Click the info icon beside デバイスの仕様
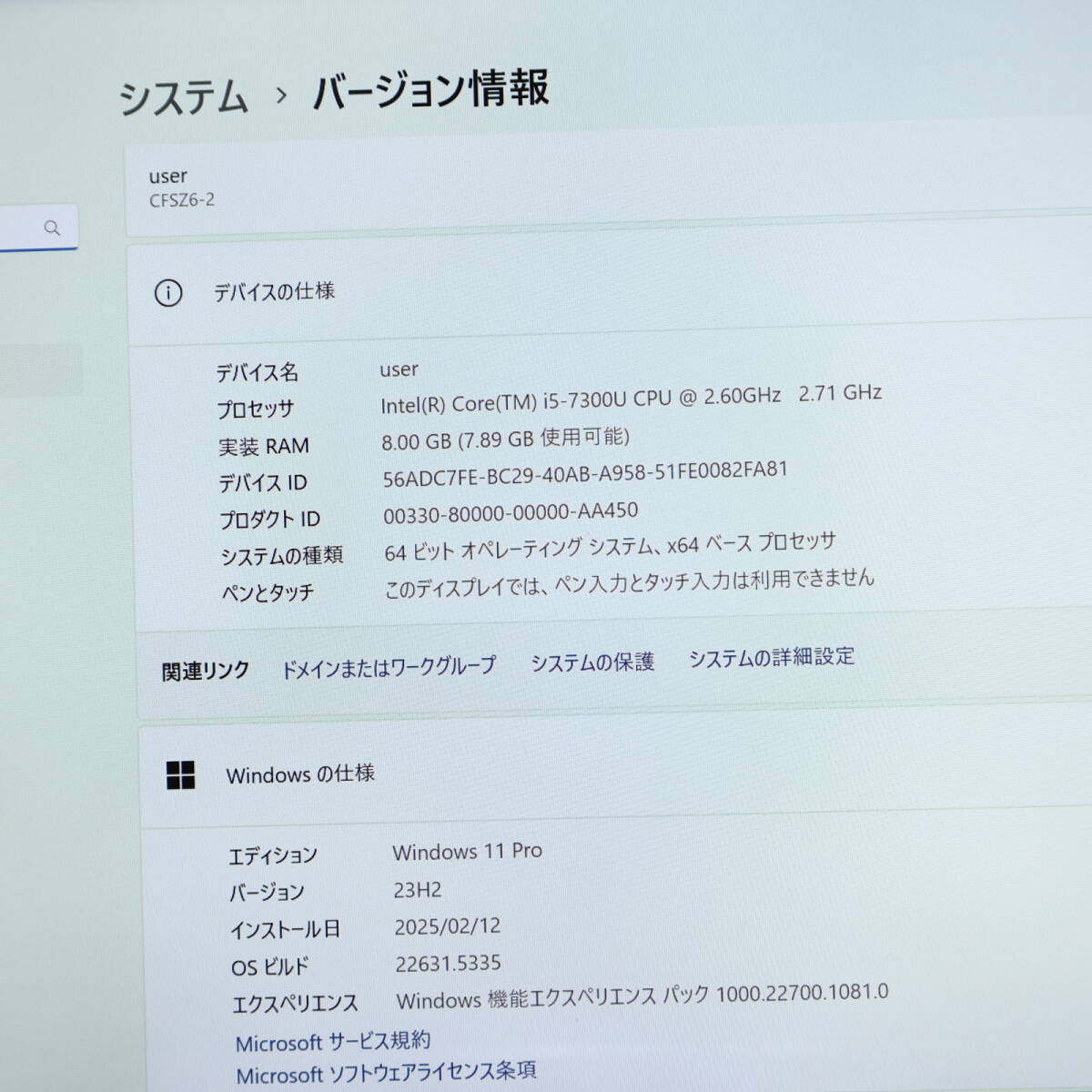 pyautogui.click(x=168, y=293)
